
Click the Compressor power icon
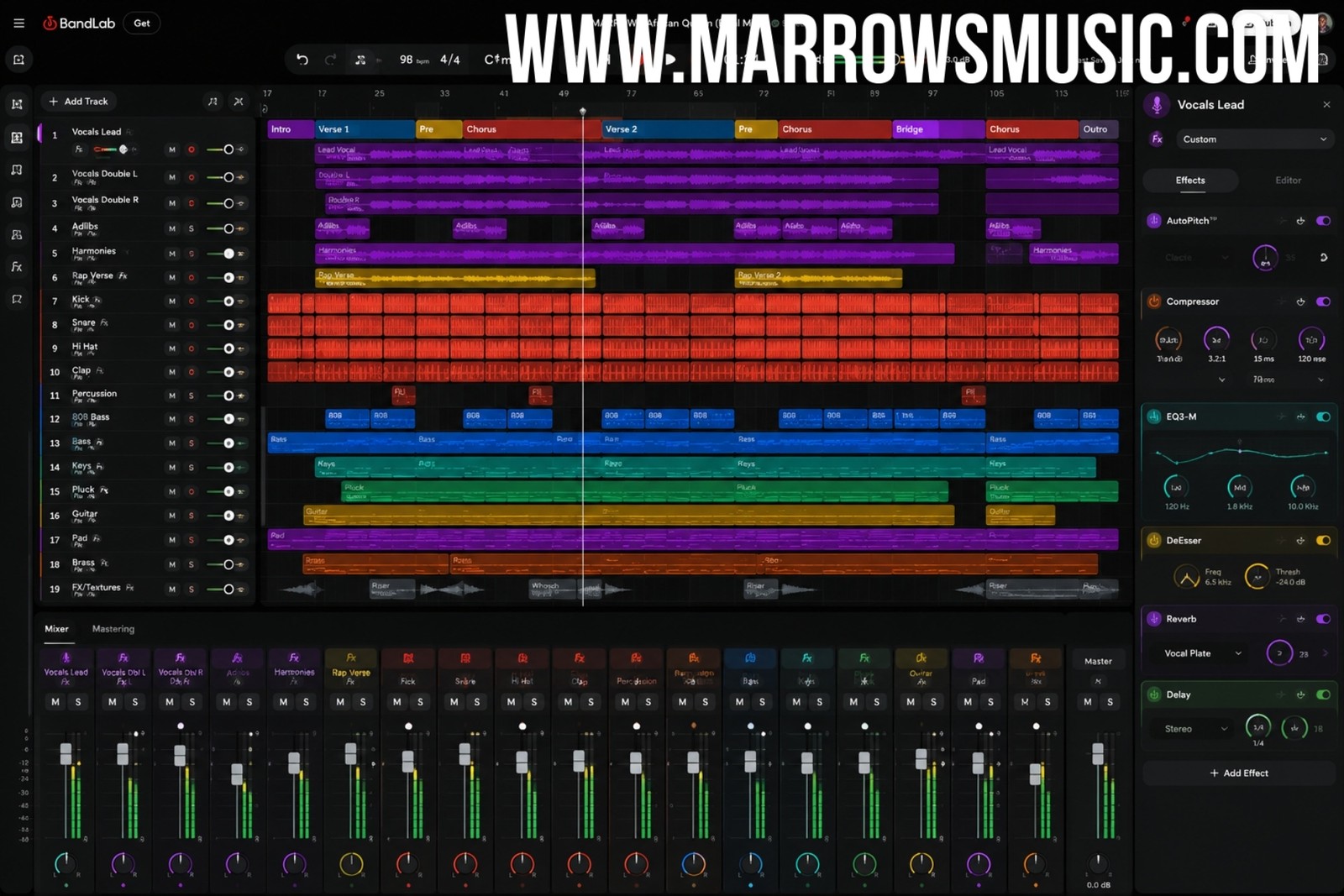(1154, 301)
